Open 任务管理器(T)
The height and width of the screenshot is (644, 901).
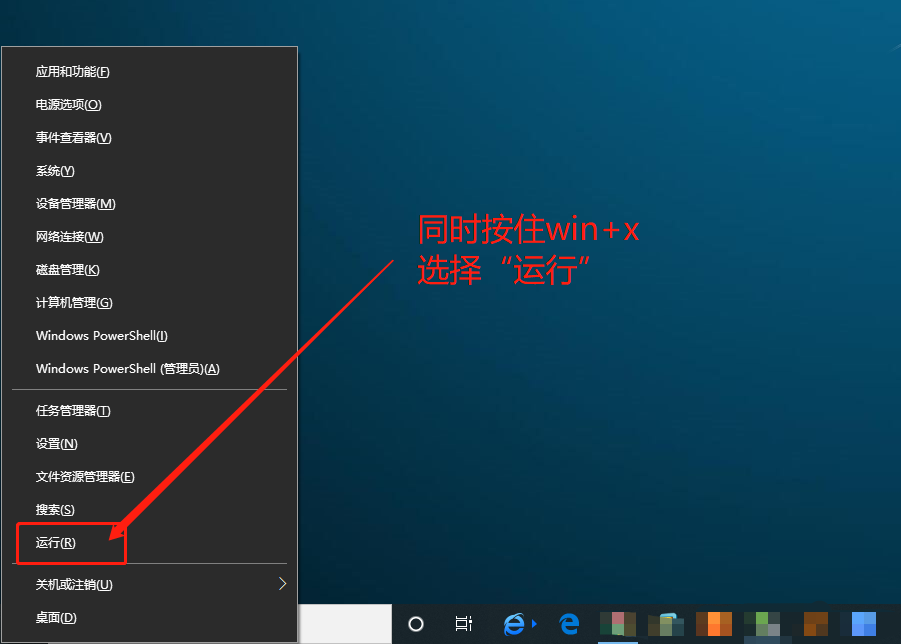(x=149, y=411)
